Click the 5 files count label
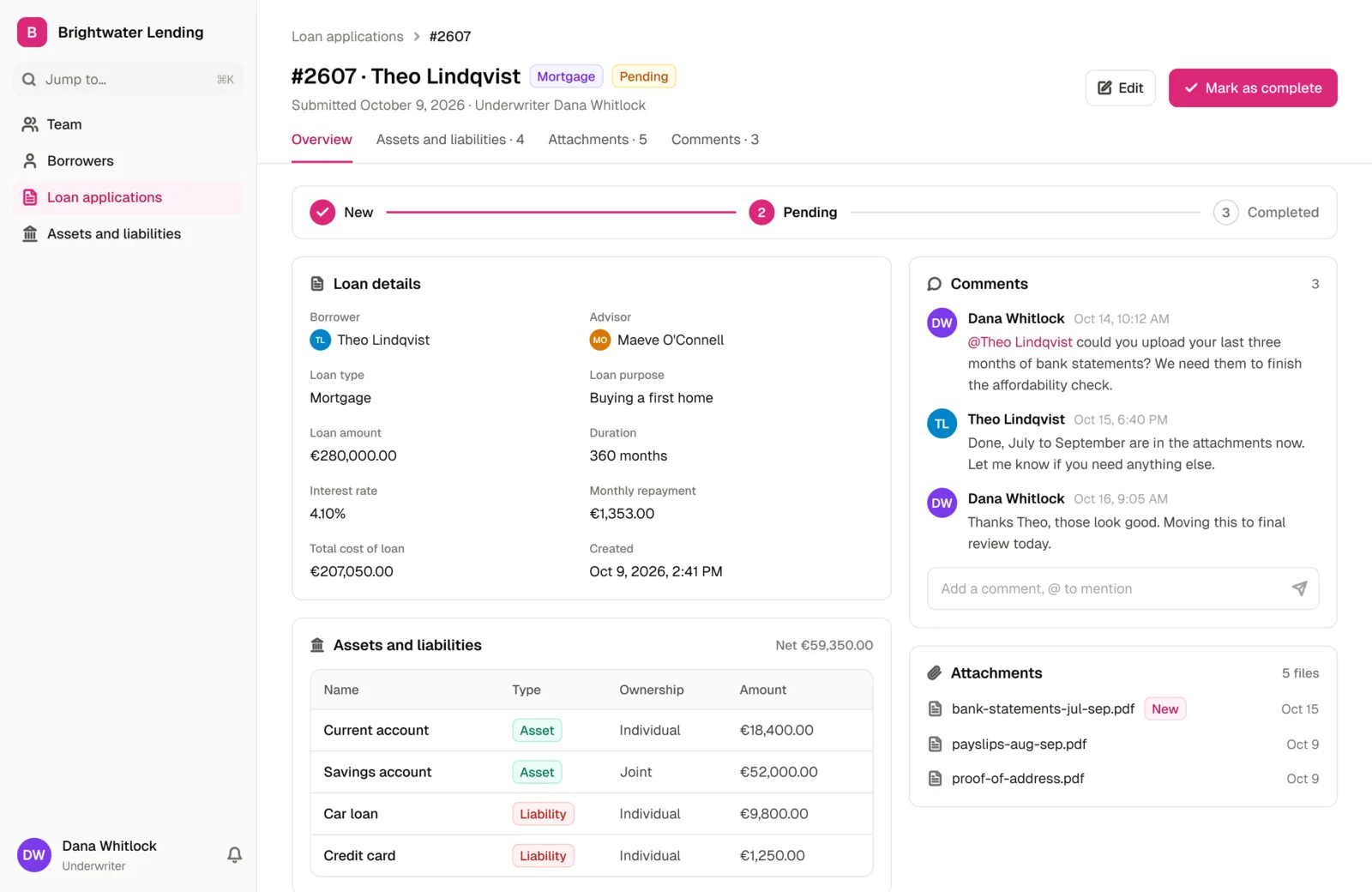 click(x=1300, y=673)
